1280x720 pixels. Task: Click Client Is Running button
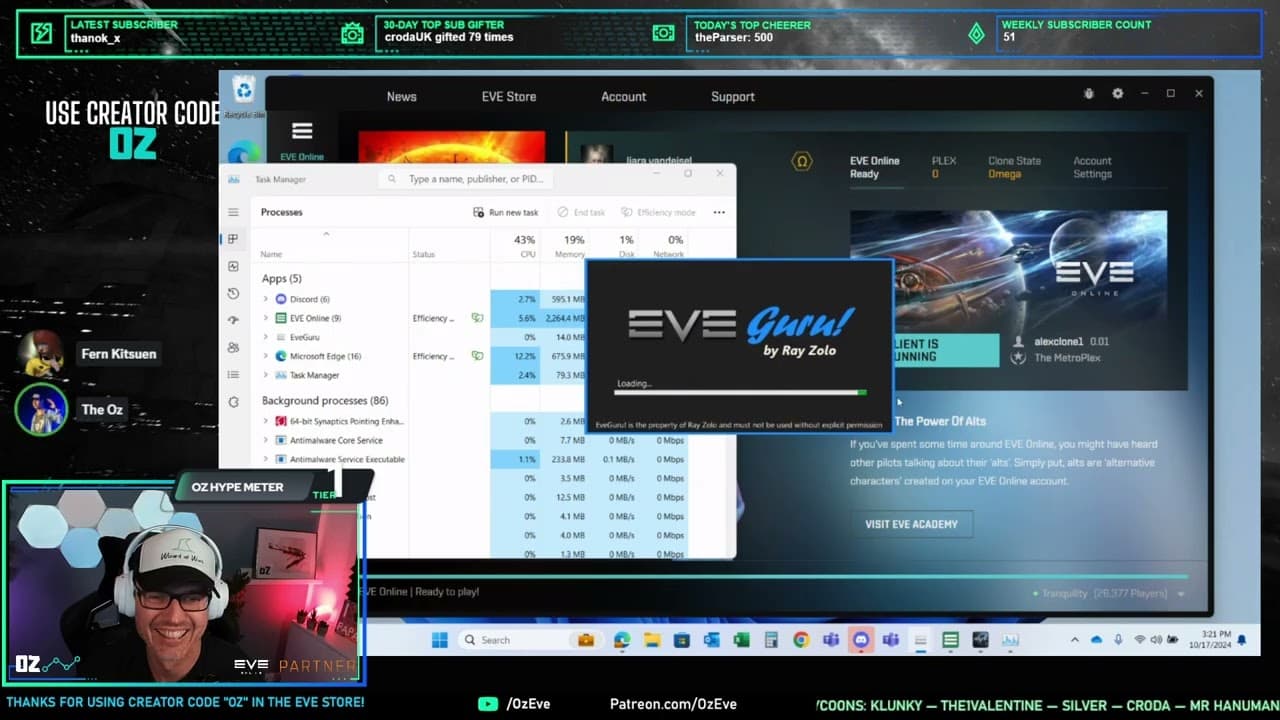tap(945, 350)
